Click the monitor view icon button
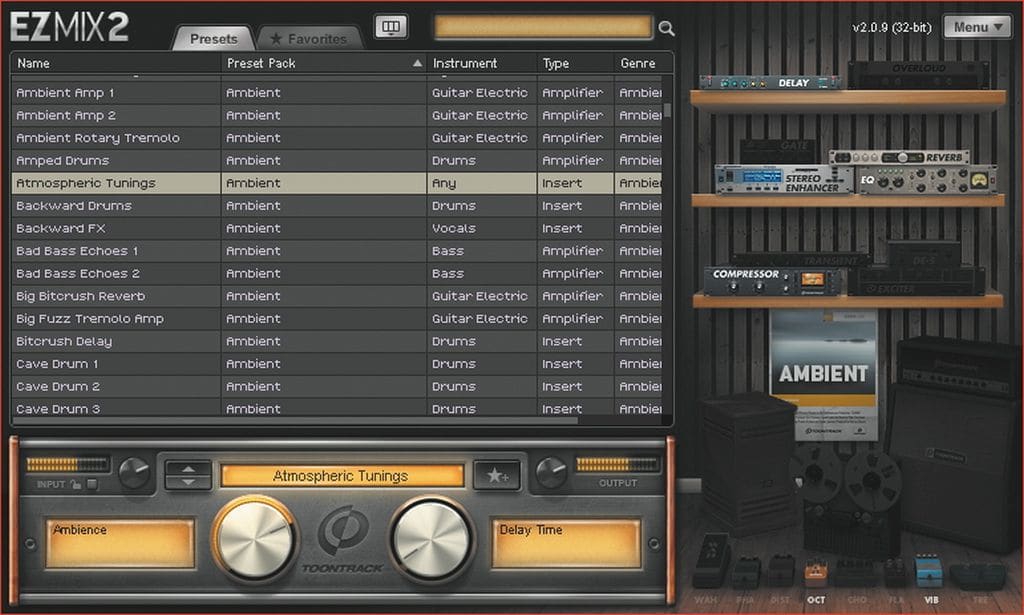 coord(391,27)
